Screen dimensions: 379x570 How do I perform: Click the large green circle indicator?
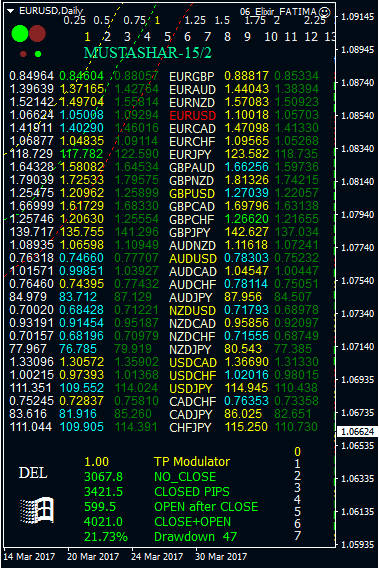click(20, 33)
